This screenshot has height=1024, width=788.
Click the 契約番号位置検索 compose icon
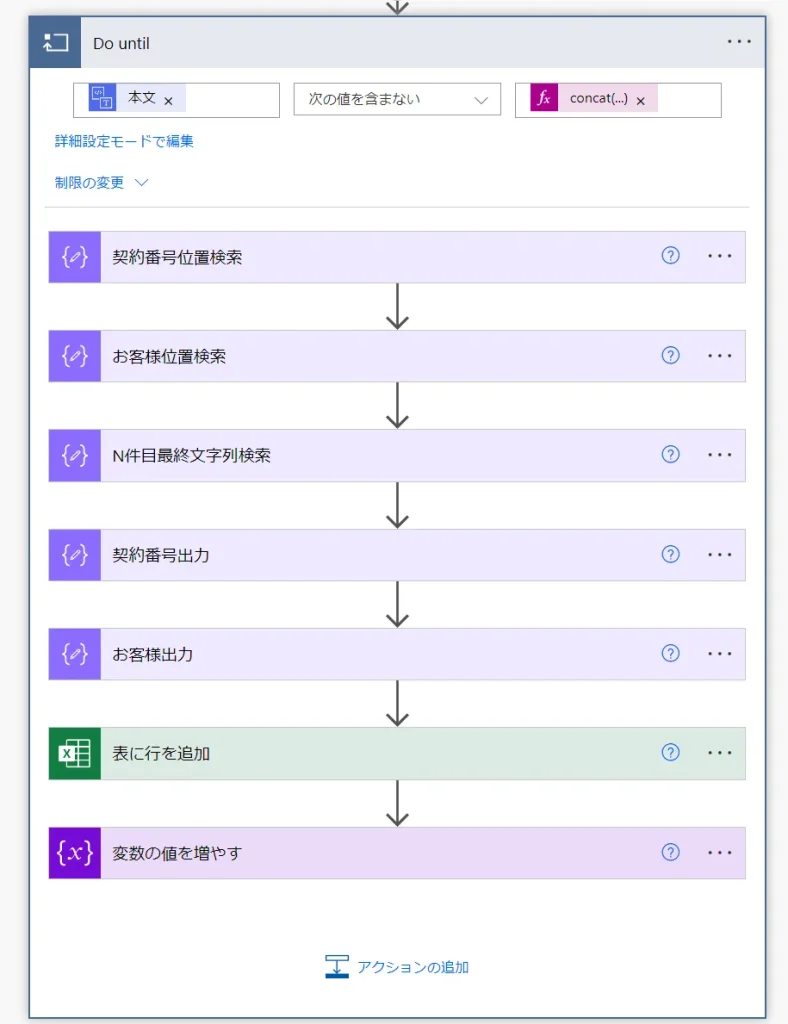tap(75, 257)
